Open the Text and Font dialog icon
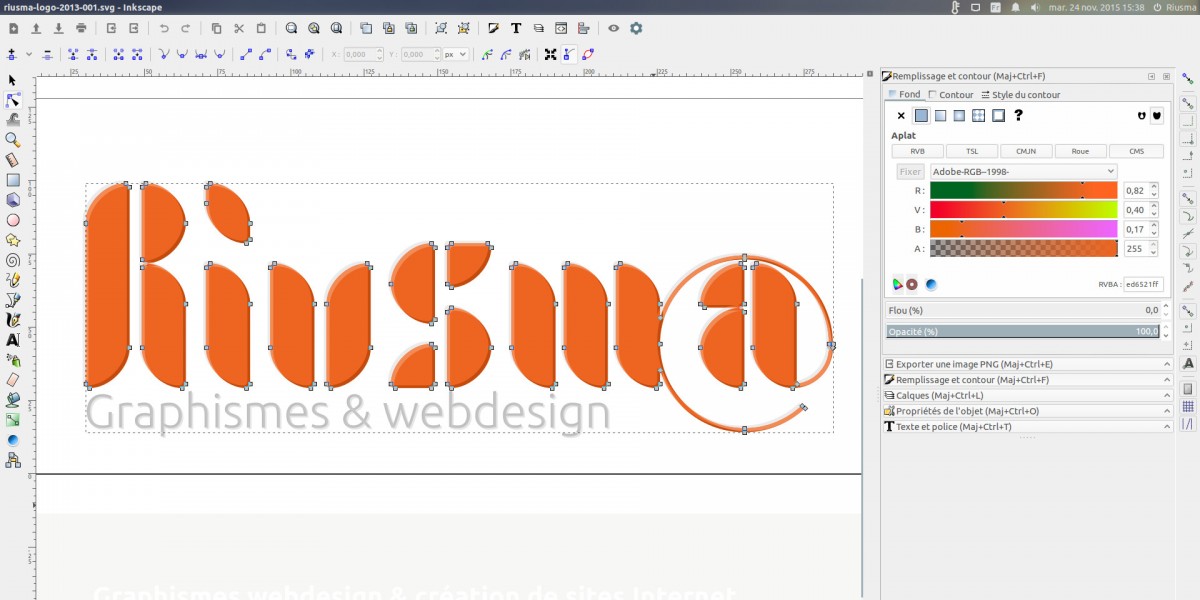The height and width of the screenshot is (600, 1200). (516, 29)
